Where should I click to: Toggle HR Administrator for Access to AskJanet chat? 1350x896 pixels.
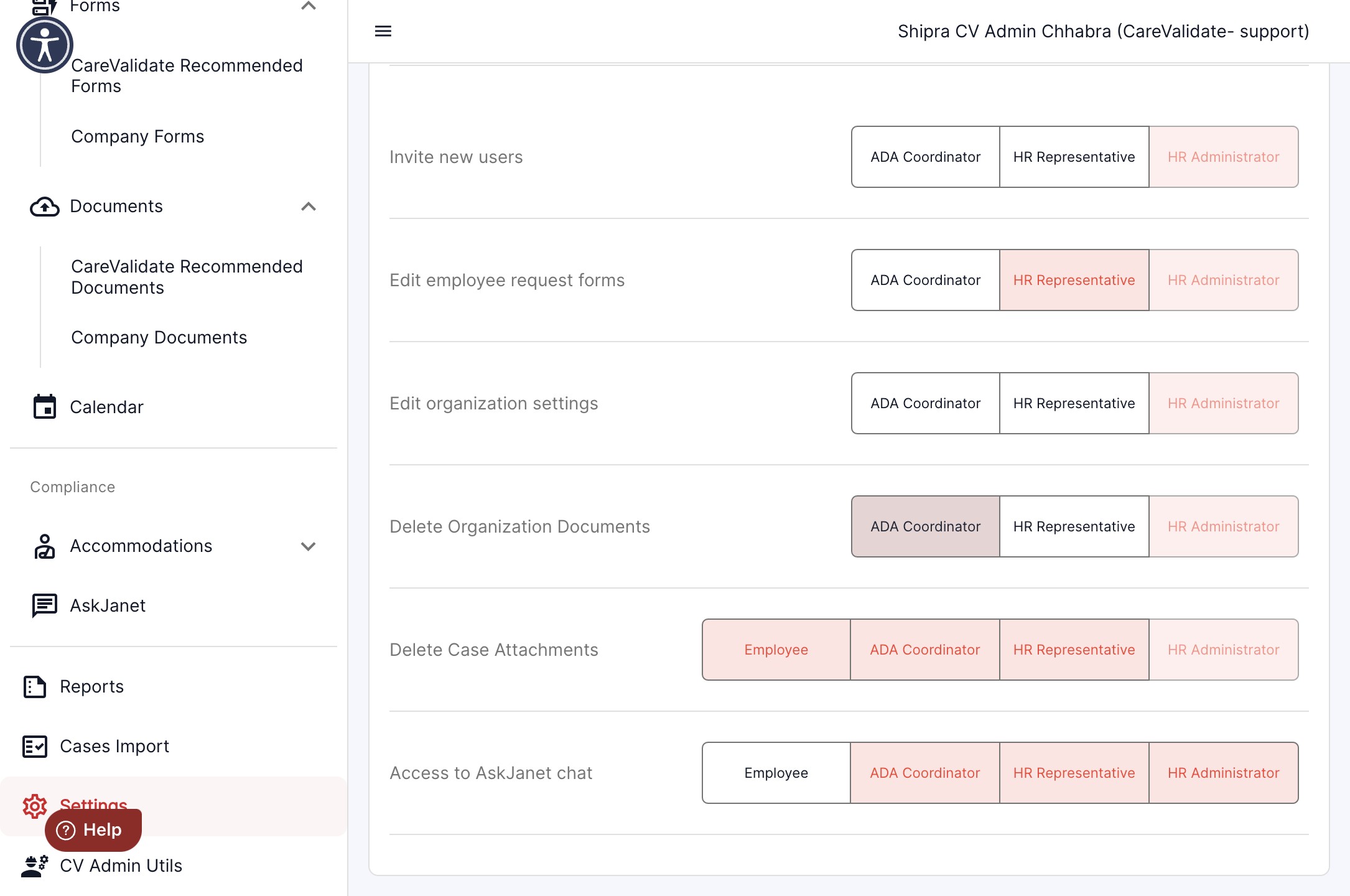click(x=1224, y=773)
